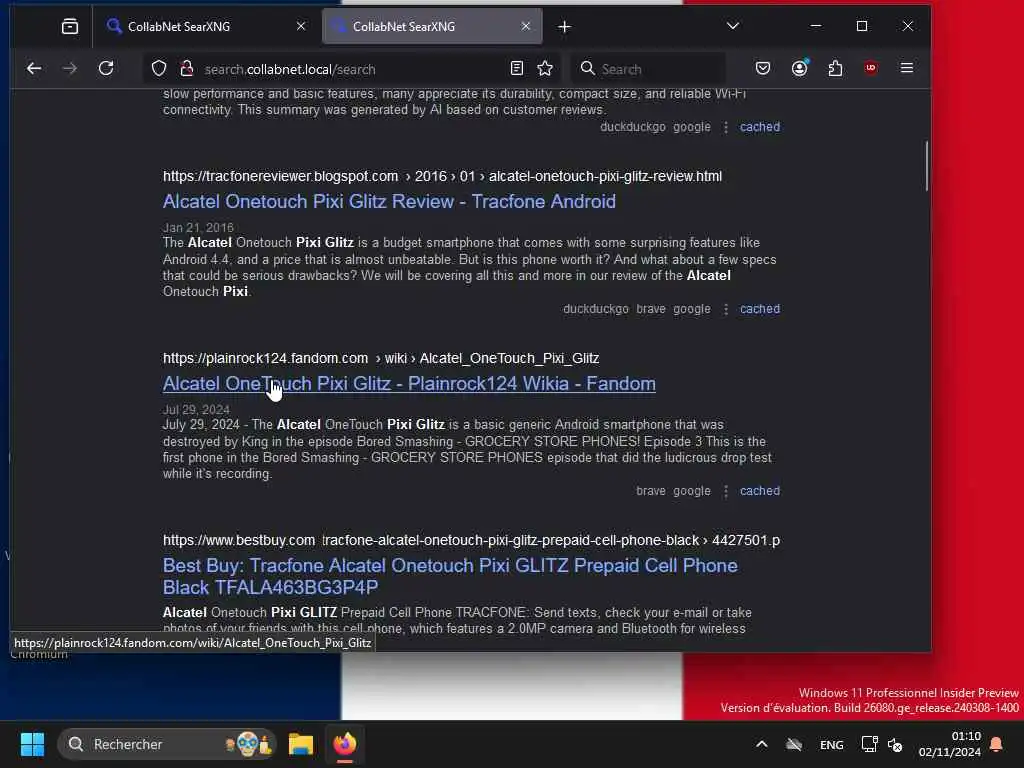1024x768 pixels.
Task: Click the OneDrive cloud tray icon
Action: click(794, 744)
